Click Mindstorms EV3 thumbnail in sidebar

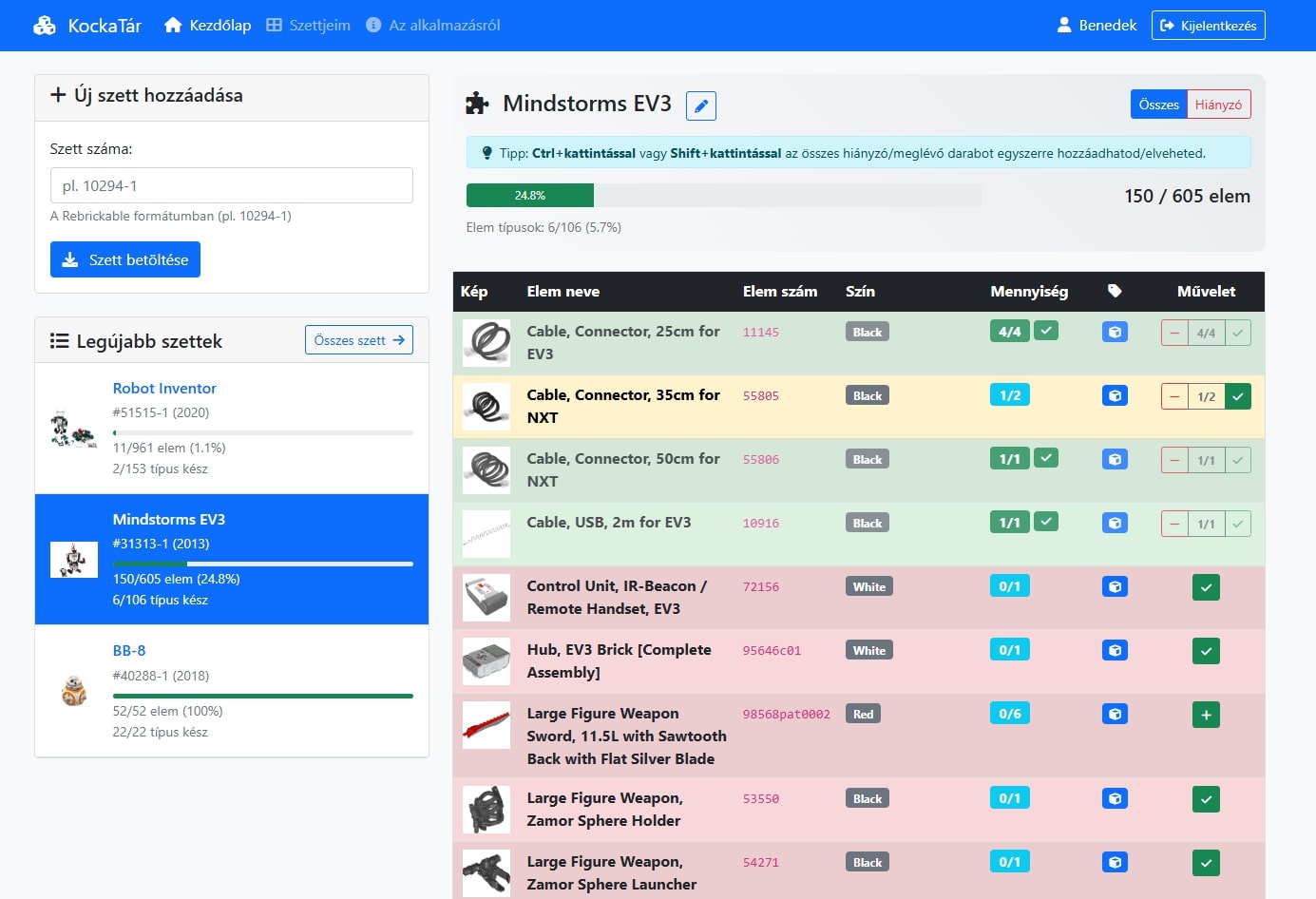(74, 560)
